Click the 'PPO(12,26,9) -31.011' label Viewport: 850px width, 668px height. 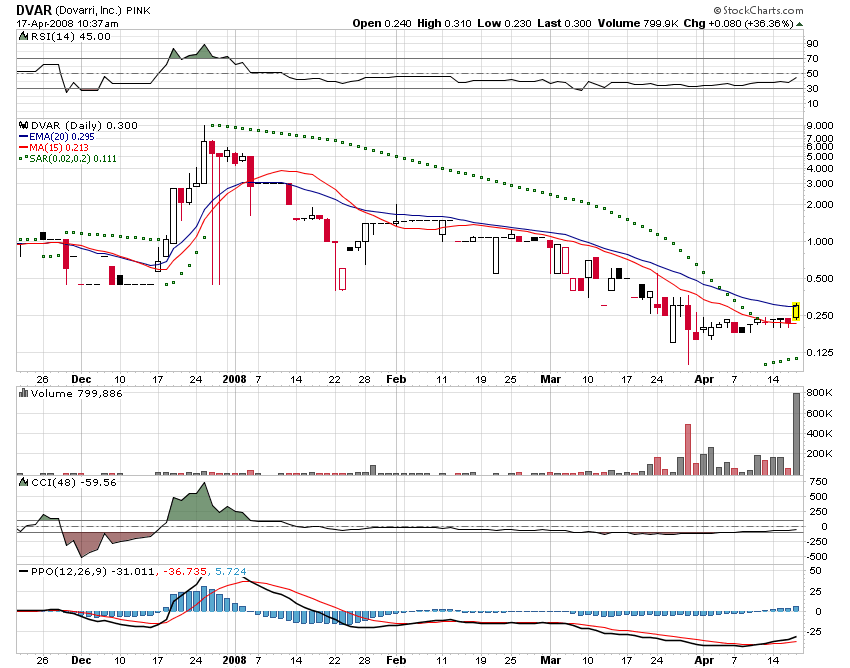93,571
